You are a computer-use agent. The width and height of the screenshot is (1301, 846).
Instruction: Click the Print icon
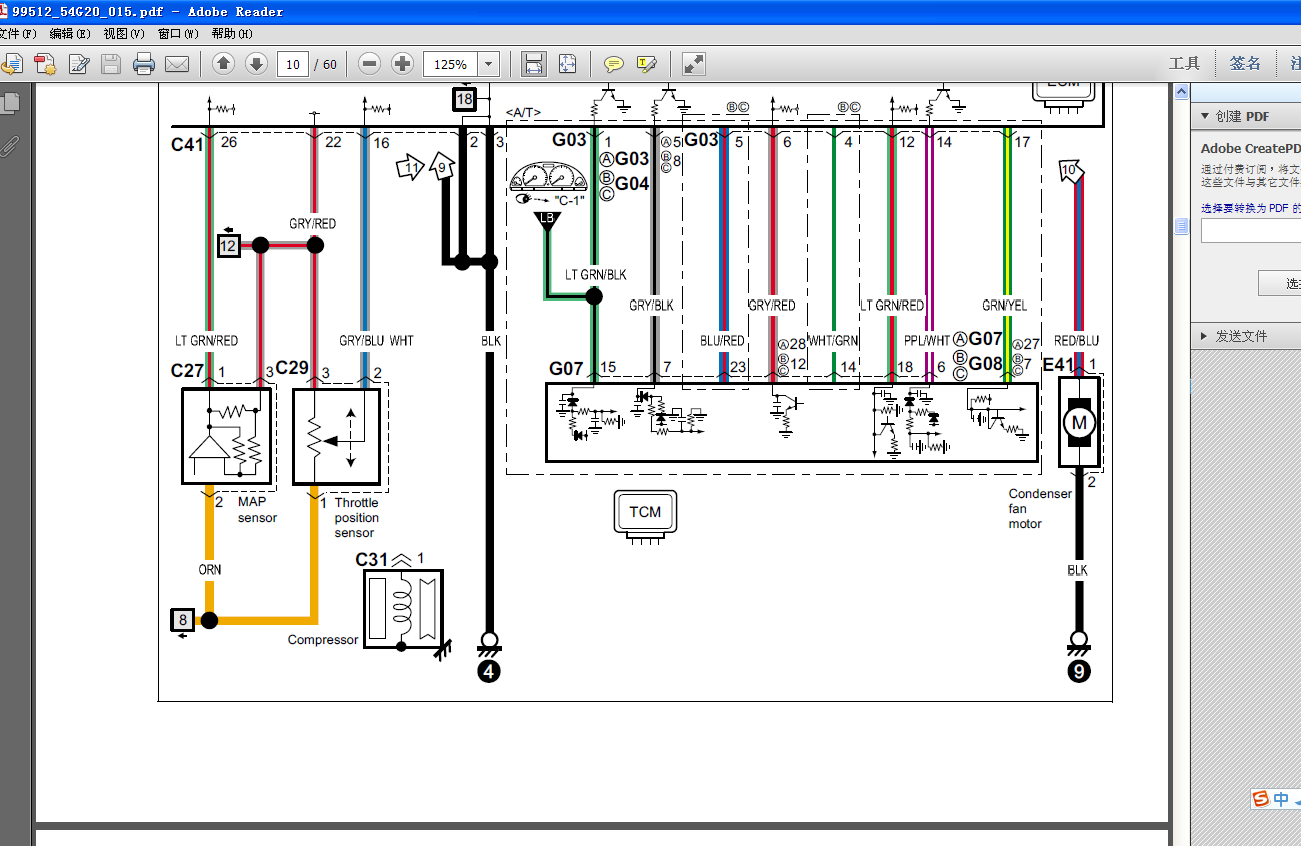coord(144,65)
